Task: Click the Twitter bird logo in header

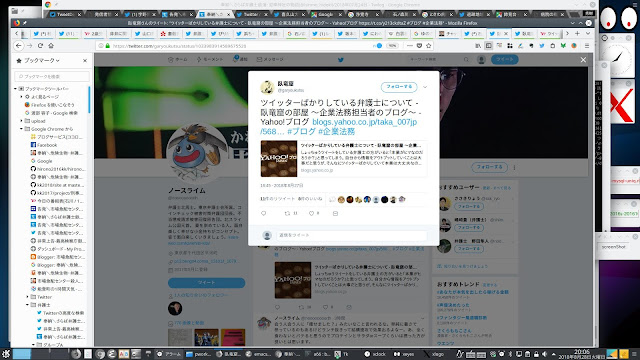Action: point(341,60)
